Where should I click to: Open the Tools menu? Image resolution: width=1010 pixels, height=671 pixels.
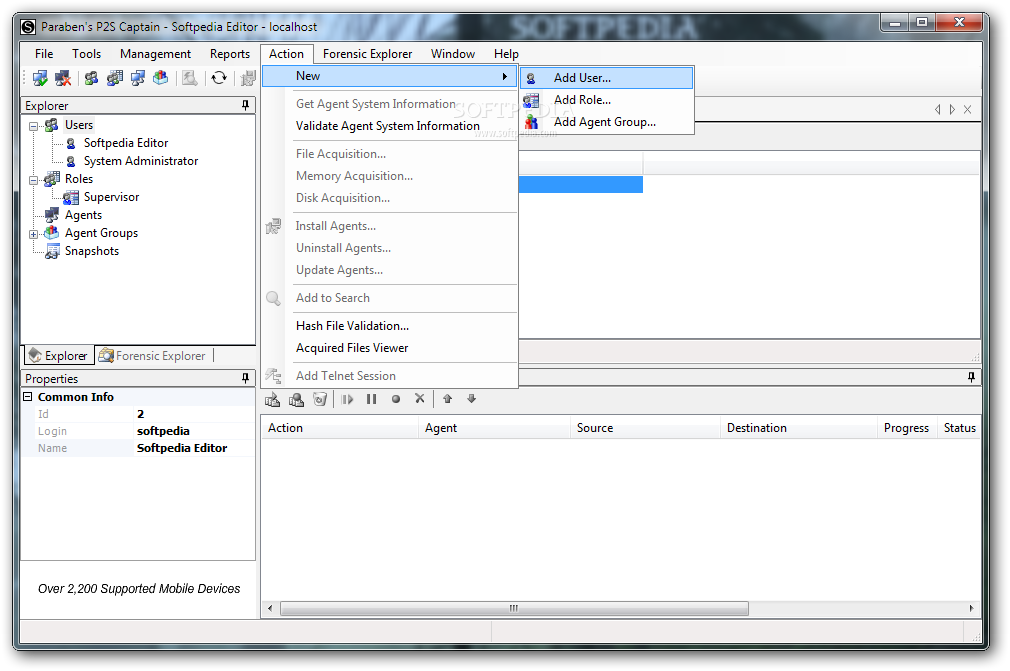(x=86, y=54)
